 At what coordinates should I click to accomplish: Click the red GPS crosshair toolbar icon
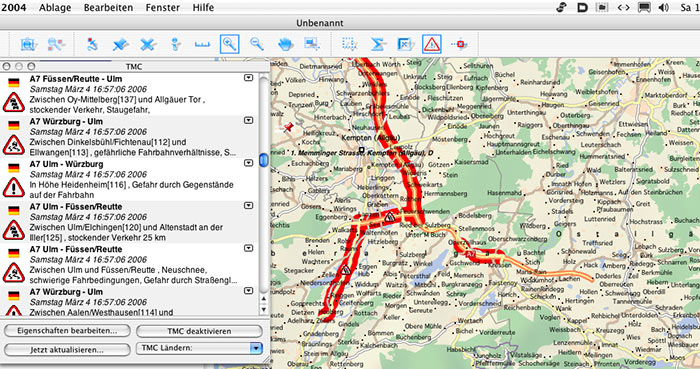click(459, 44)
